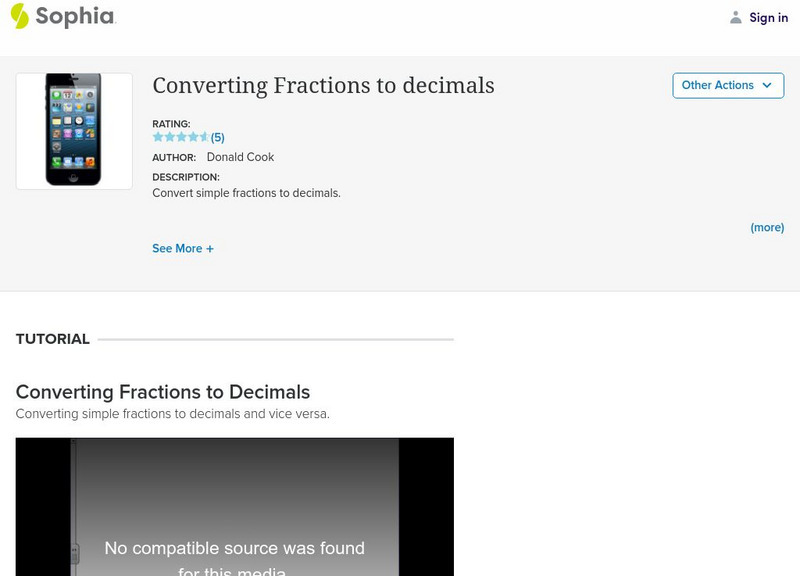Click the half-filled fifth rating star
800x576 pixels.
(204, 135)
